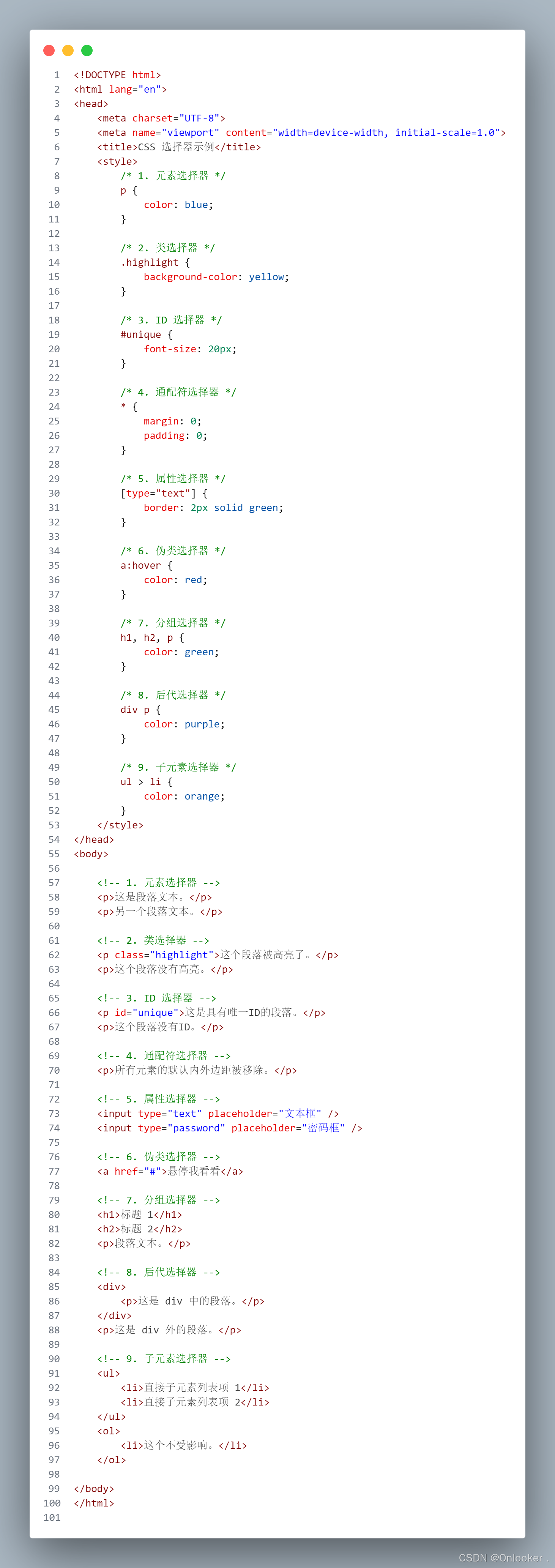Click the line '这是 div 中的段落。'
555x1568 pixels.
tap(192, 1301)
